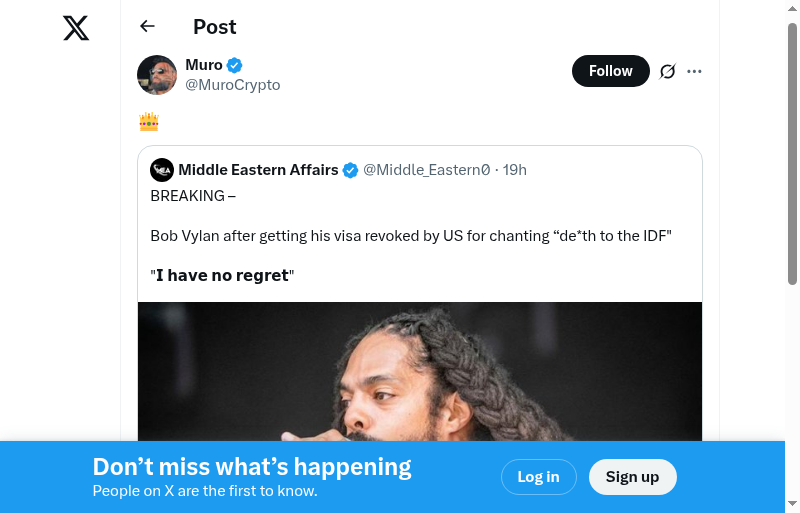
Task: Click Muro's blue verified badge
Action: click(x=235, y=66)
